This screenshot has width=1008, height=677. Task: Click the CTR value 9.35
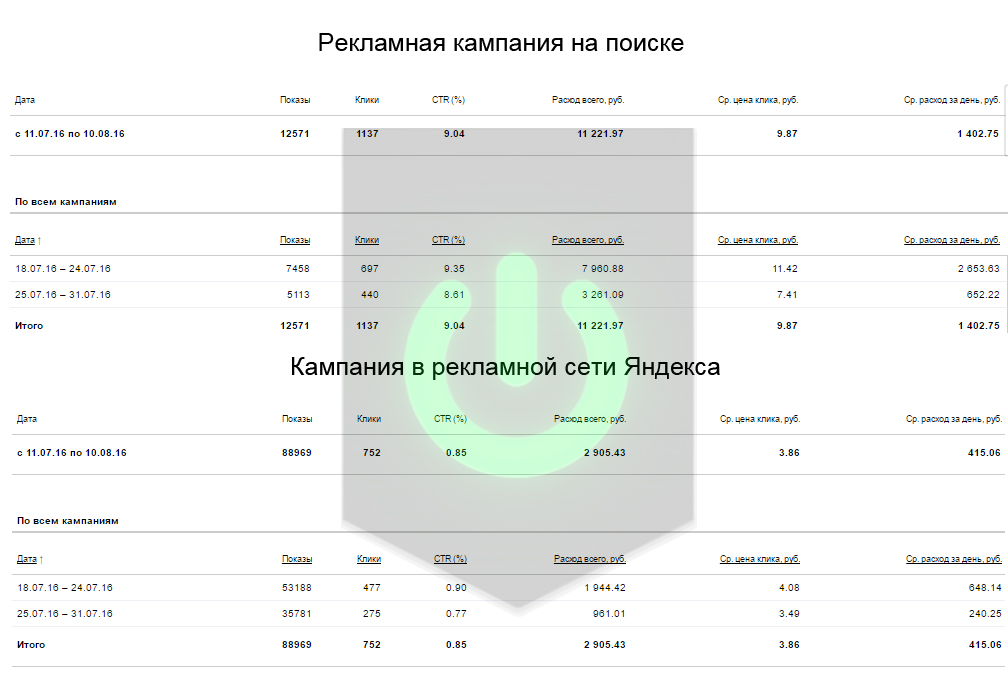(x=454, y=269)
